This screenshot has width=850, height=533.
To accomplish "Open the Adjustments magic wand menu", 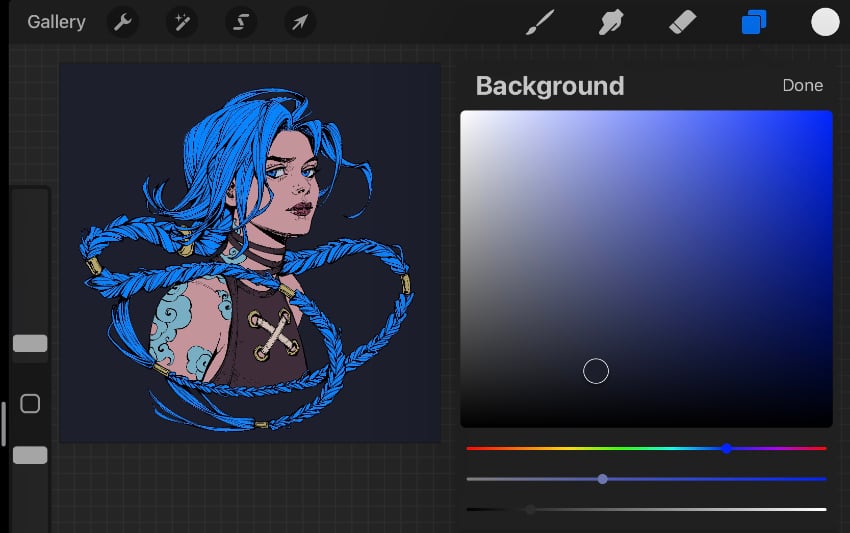I will [x=182, y=22].
